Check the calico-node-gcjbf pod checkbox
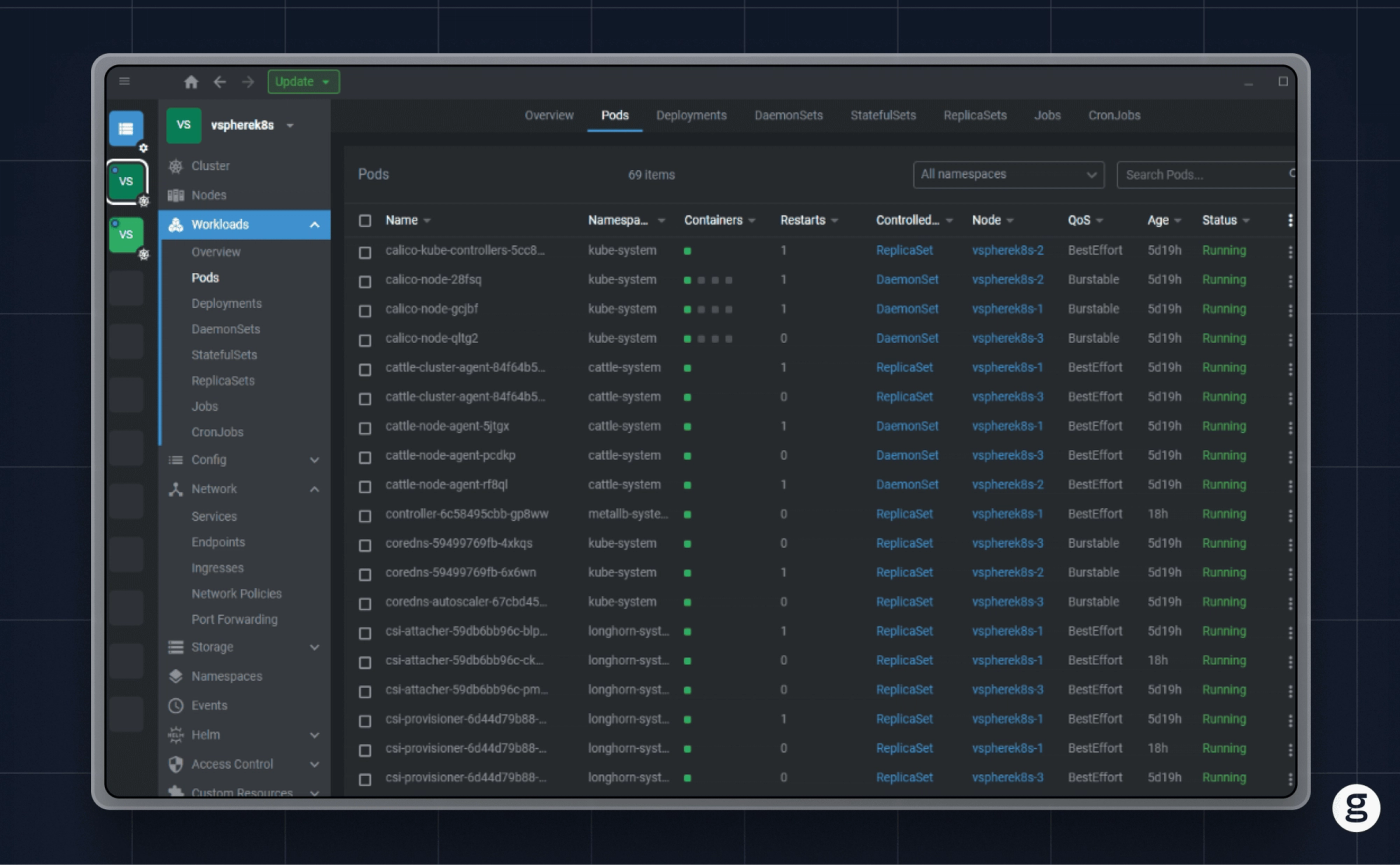 click(365, 310)
